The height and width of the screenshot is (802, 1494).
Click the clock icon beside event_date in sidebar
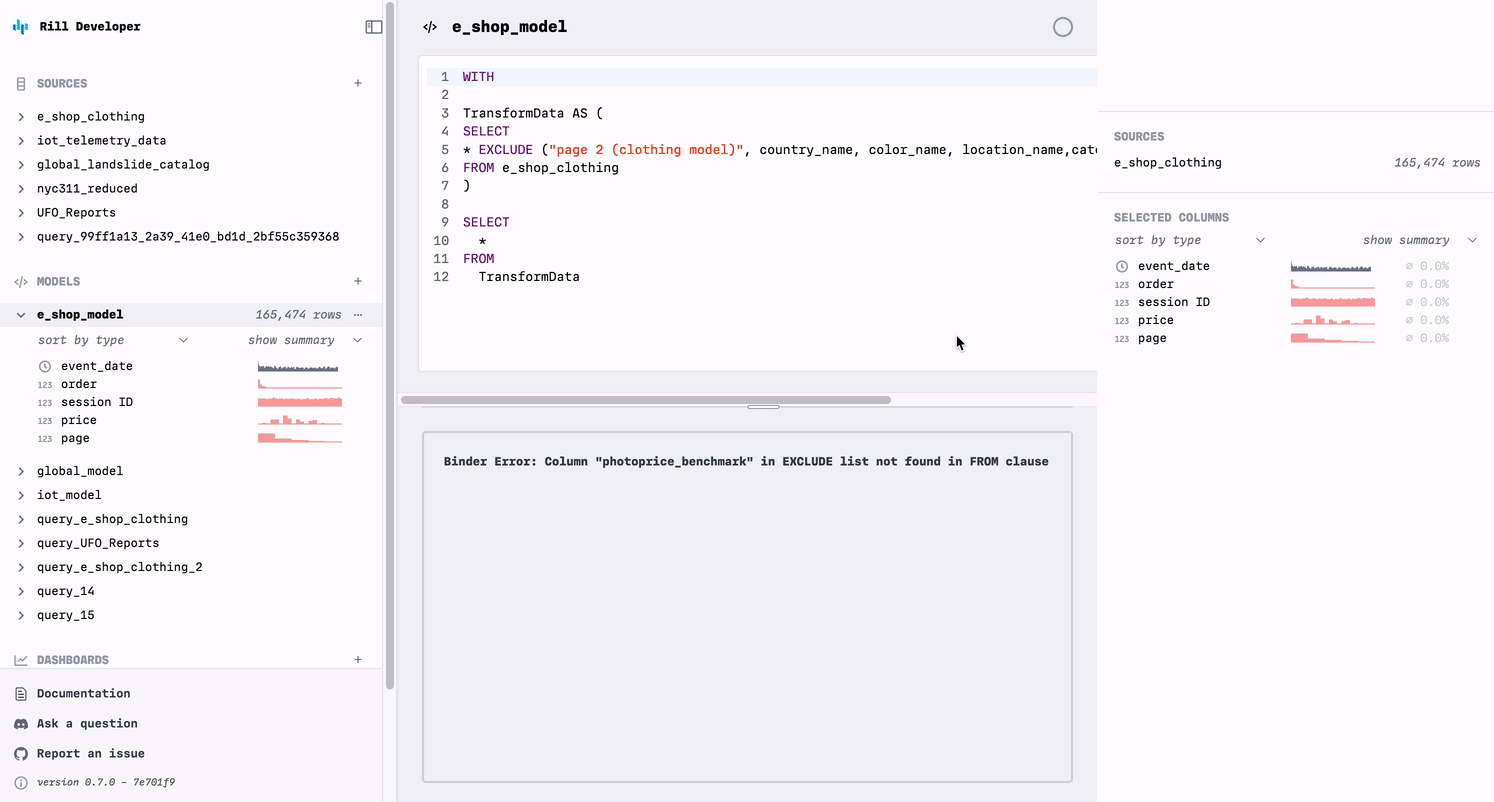click(x=45, y=366)
